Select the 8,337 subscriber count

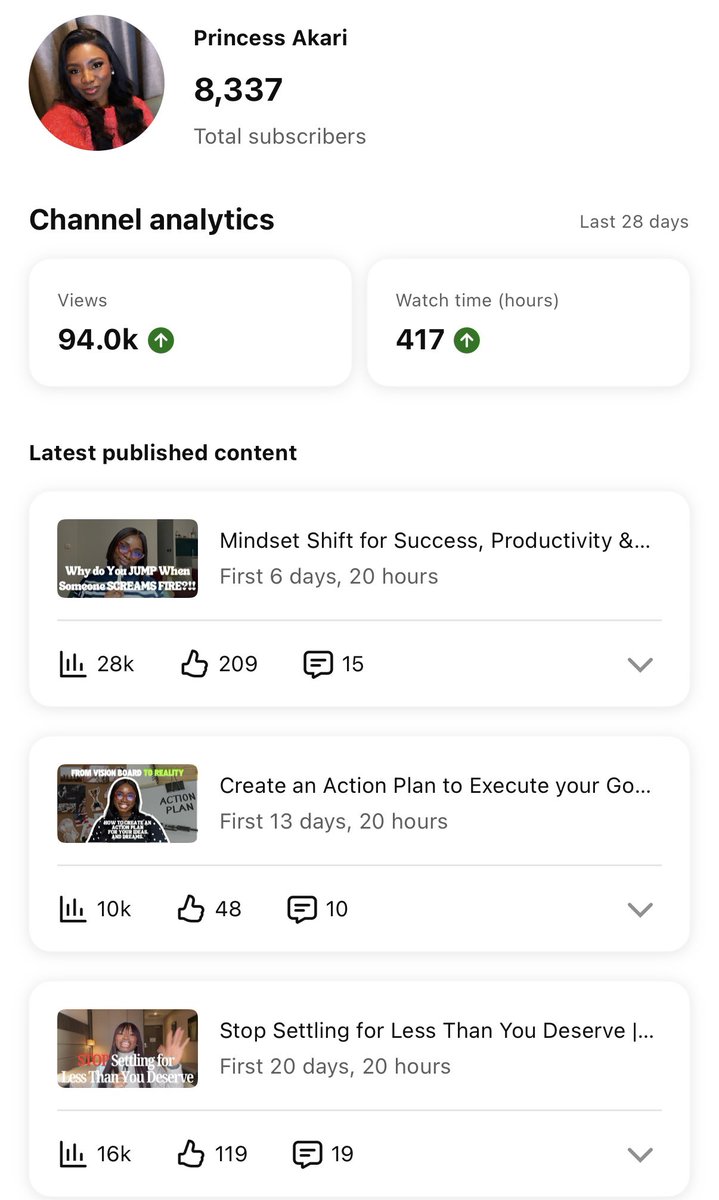tap(238, 90)
